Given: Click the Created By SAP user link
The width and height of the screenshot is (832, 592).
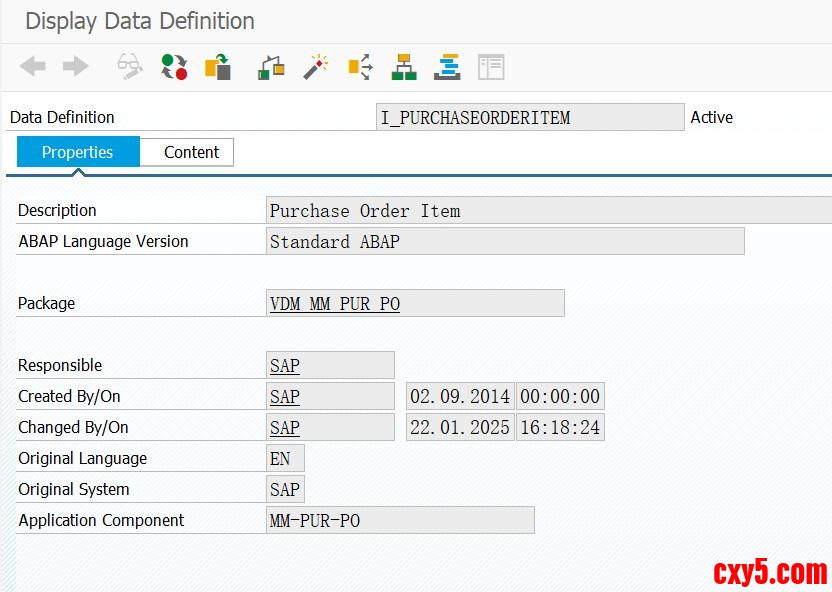Looking at the screenshot, I should point(285,397).
